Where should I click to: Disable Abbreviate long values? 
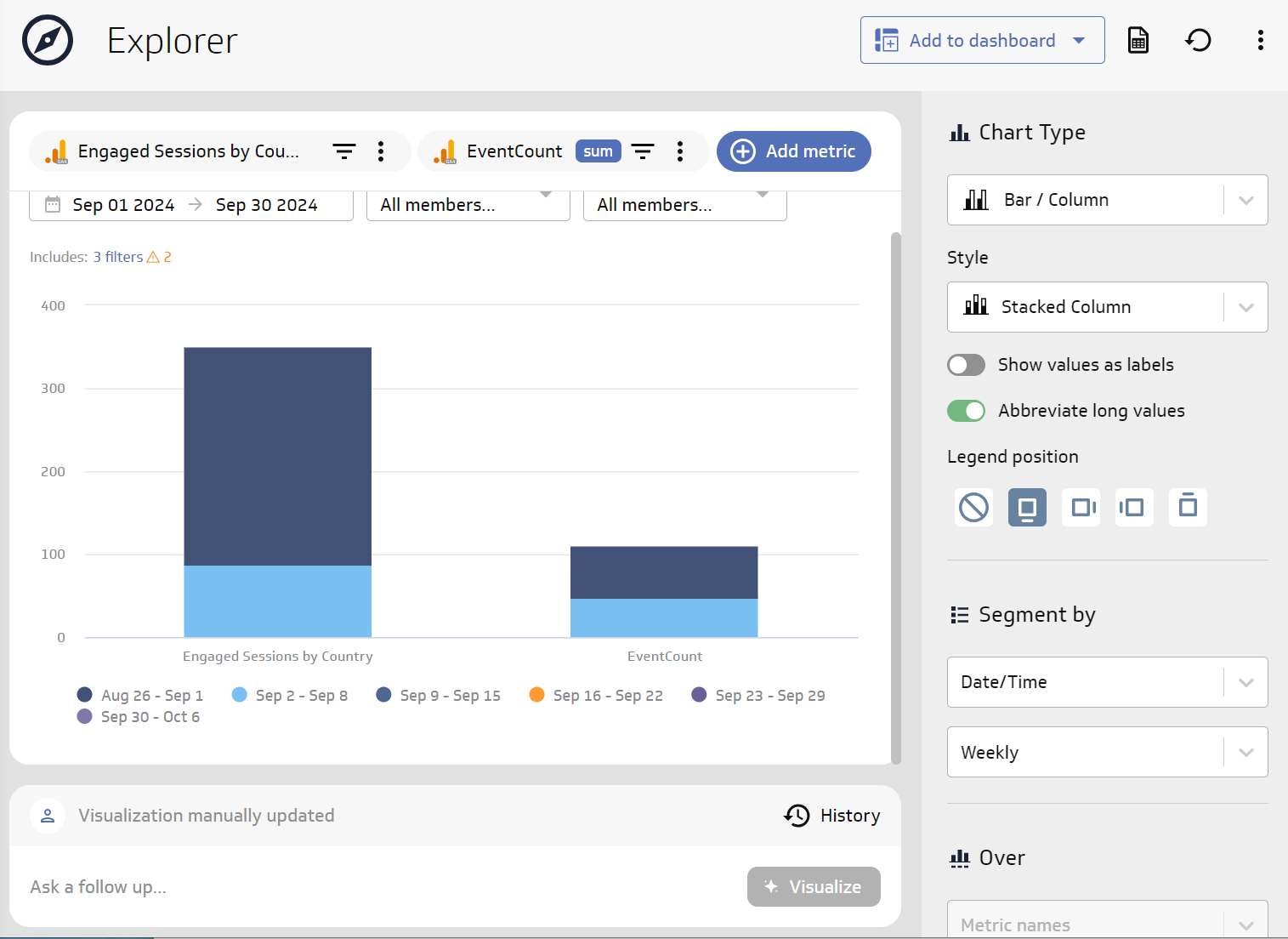(x=966, y=410)
